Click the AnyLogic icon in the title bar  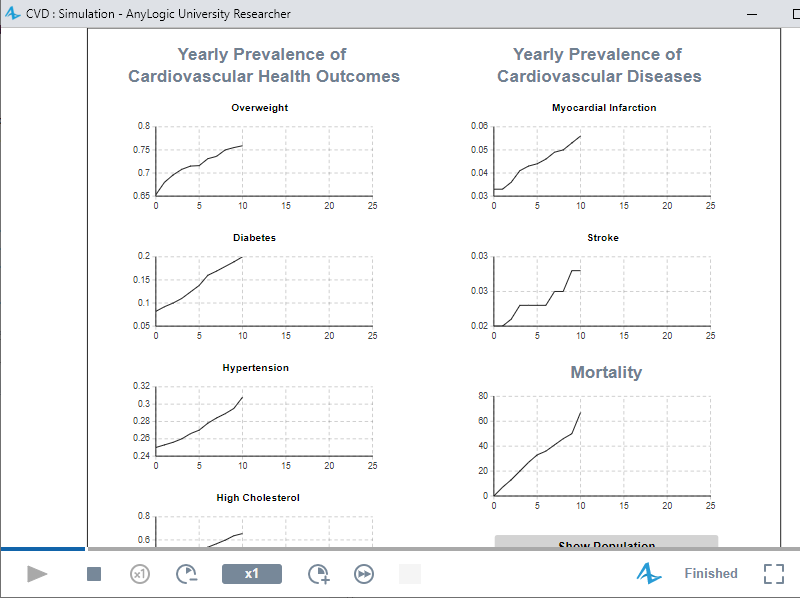[12, 13]
